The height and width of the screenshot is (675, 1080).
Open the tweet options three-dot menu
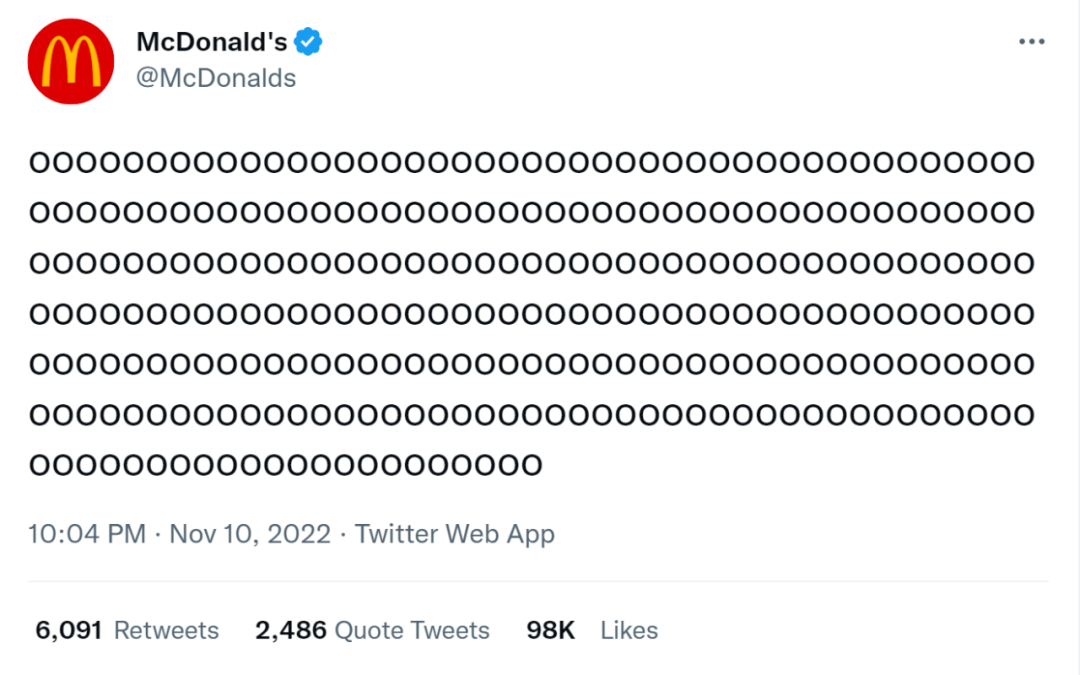tap(1031, 42)
